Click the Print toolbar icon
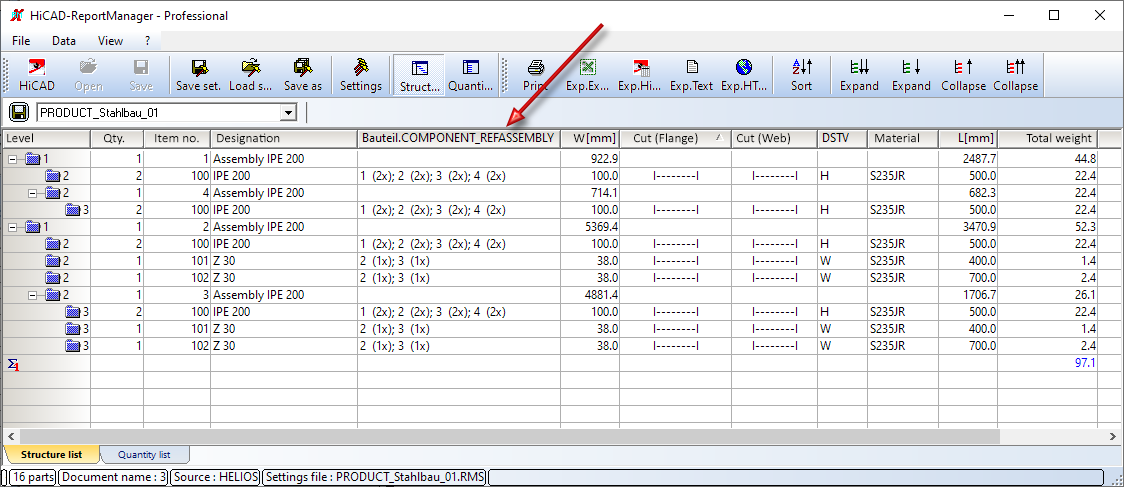This screenshot has width=1124, height=487. point(535,75)
